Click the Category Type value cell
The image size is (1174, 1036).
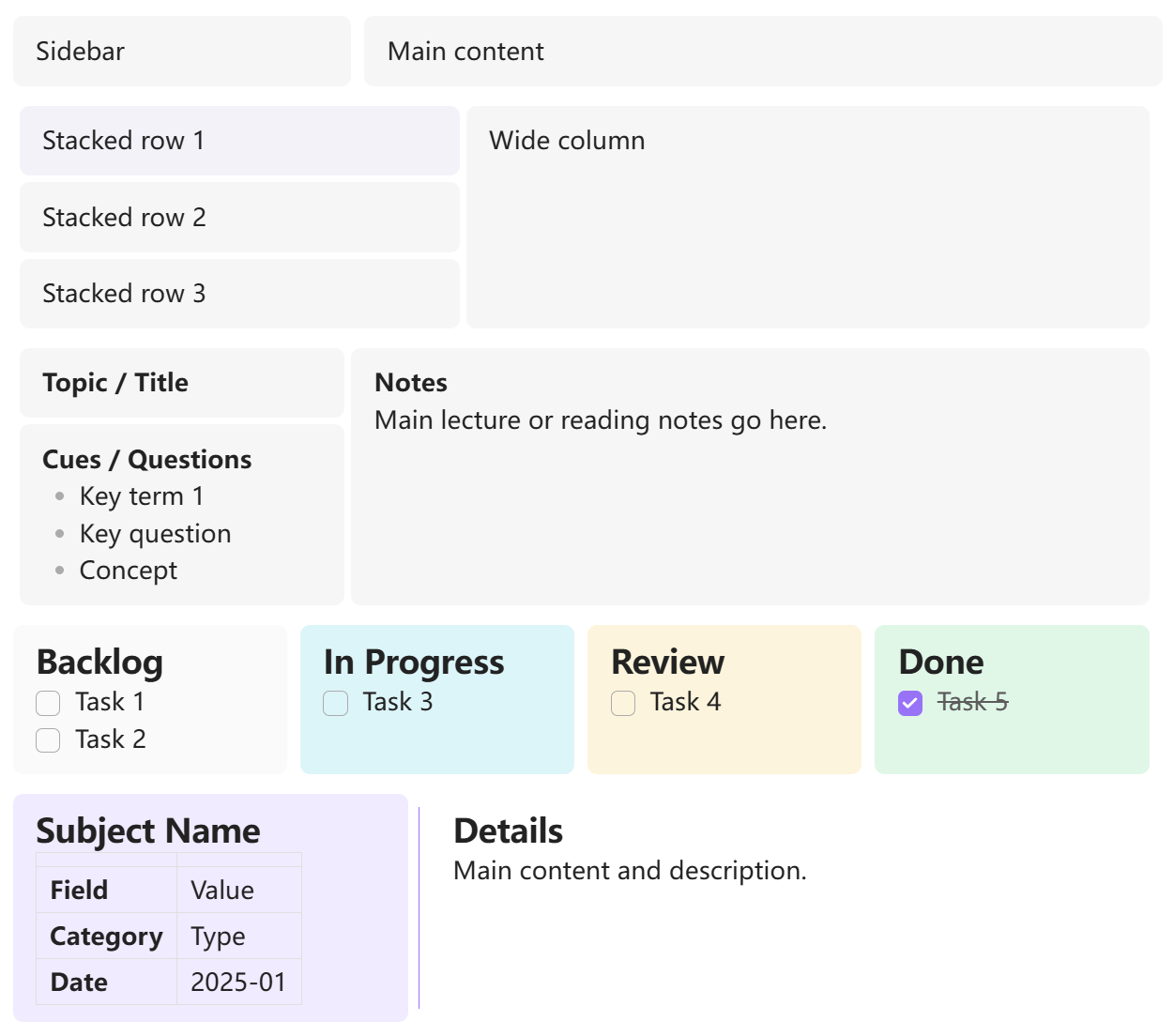(239, 937)
